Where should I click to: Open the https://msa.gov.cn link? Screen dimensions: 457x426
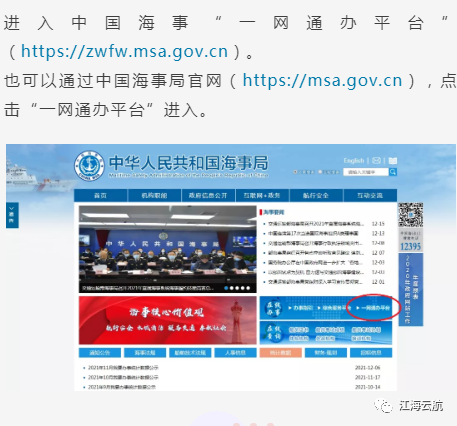(322, 81)
